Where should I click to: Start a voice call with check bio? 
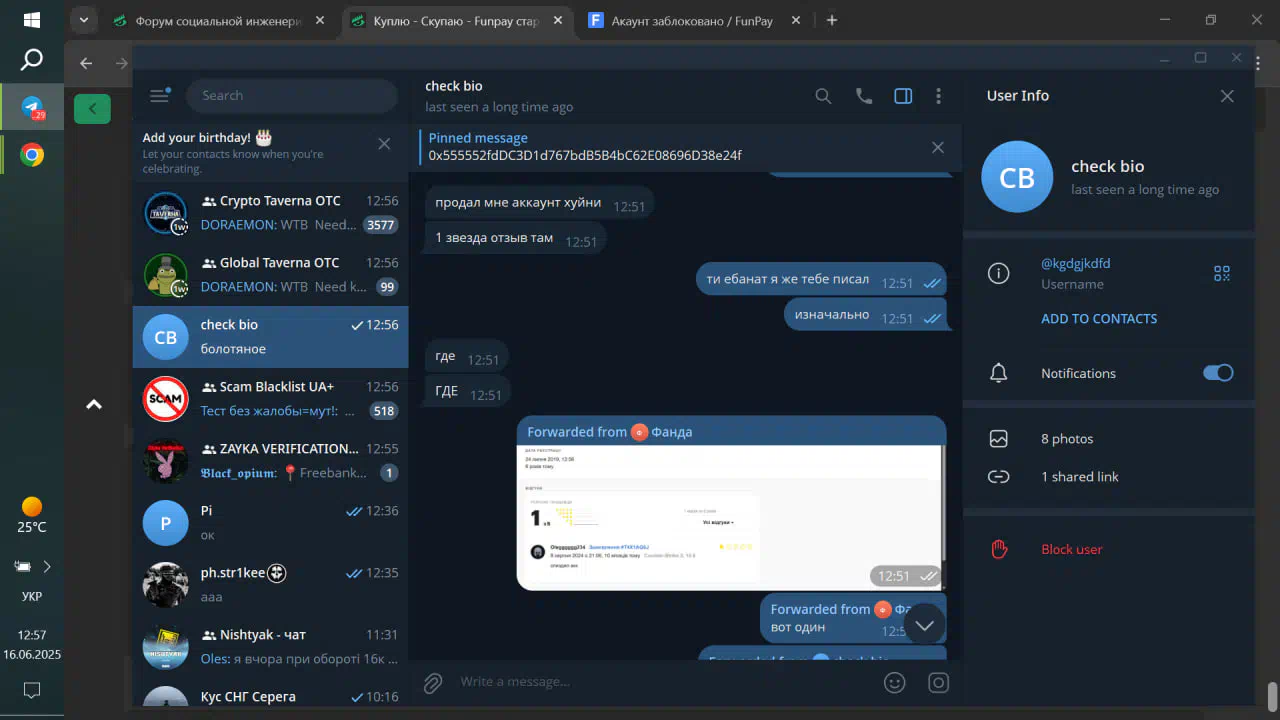(x=864, y=96)
